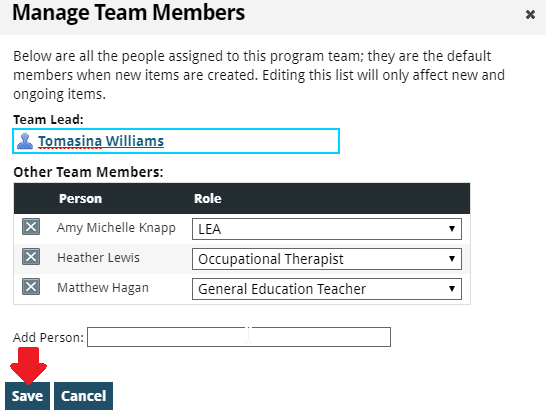
Task: Open the LEA role dropdown
Action: (327, 229)
